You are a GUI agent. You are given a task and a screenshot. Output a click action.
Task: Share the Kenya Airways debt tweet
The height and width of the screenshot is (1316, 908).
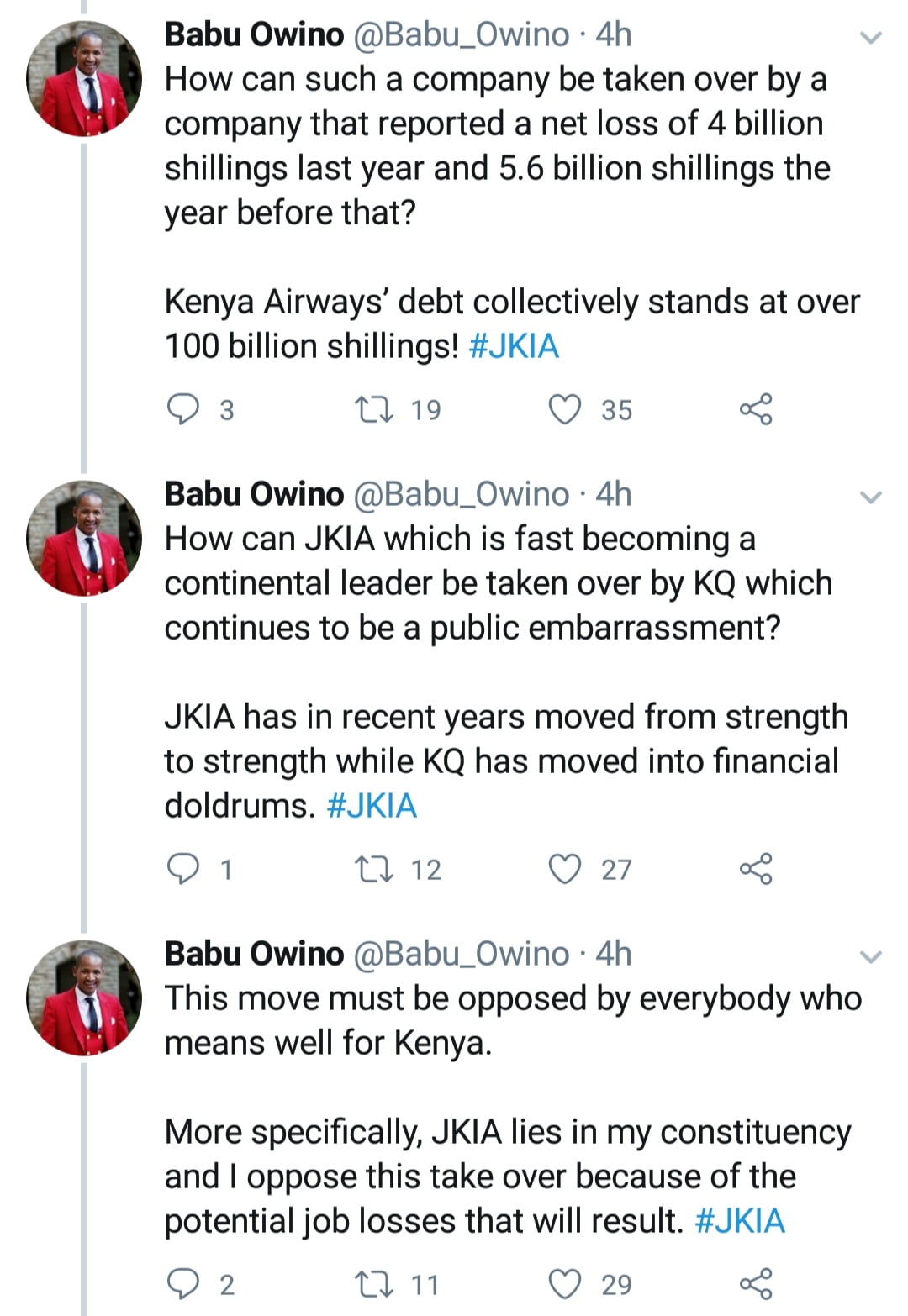[x=755, y=409]
